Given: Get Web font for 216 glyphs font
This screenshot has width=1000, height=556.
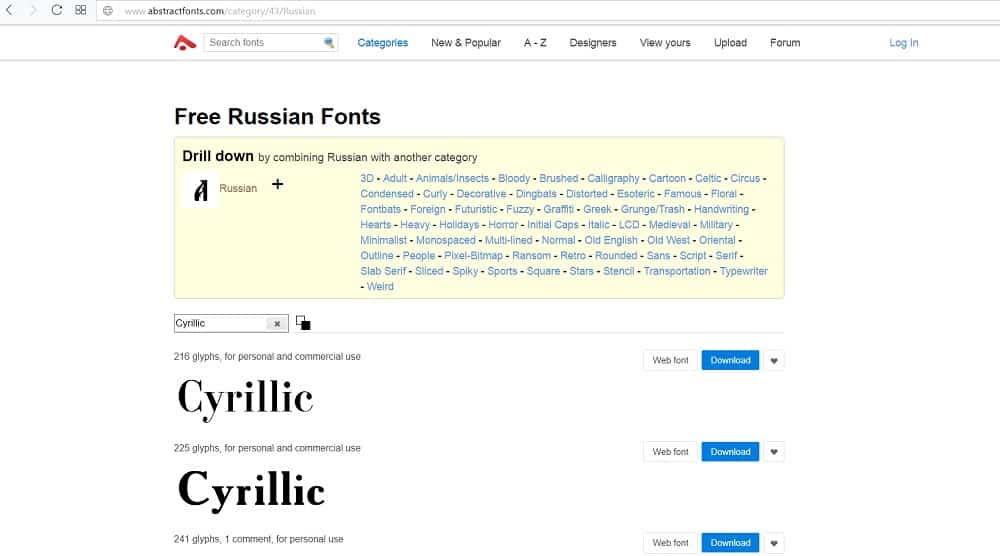Looking at the screenshot, I should (670, 360).
